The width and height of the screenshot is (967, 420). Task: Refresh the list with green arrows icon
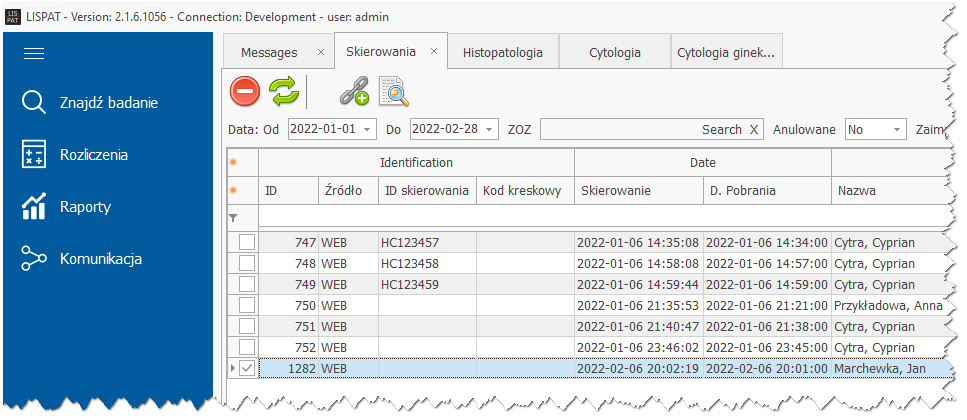click(x=284, y=92)
